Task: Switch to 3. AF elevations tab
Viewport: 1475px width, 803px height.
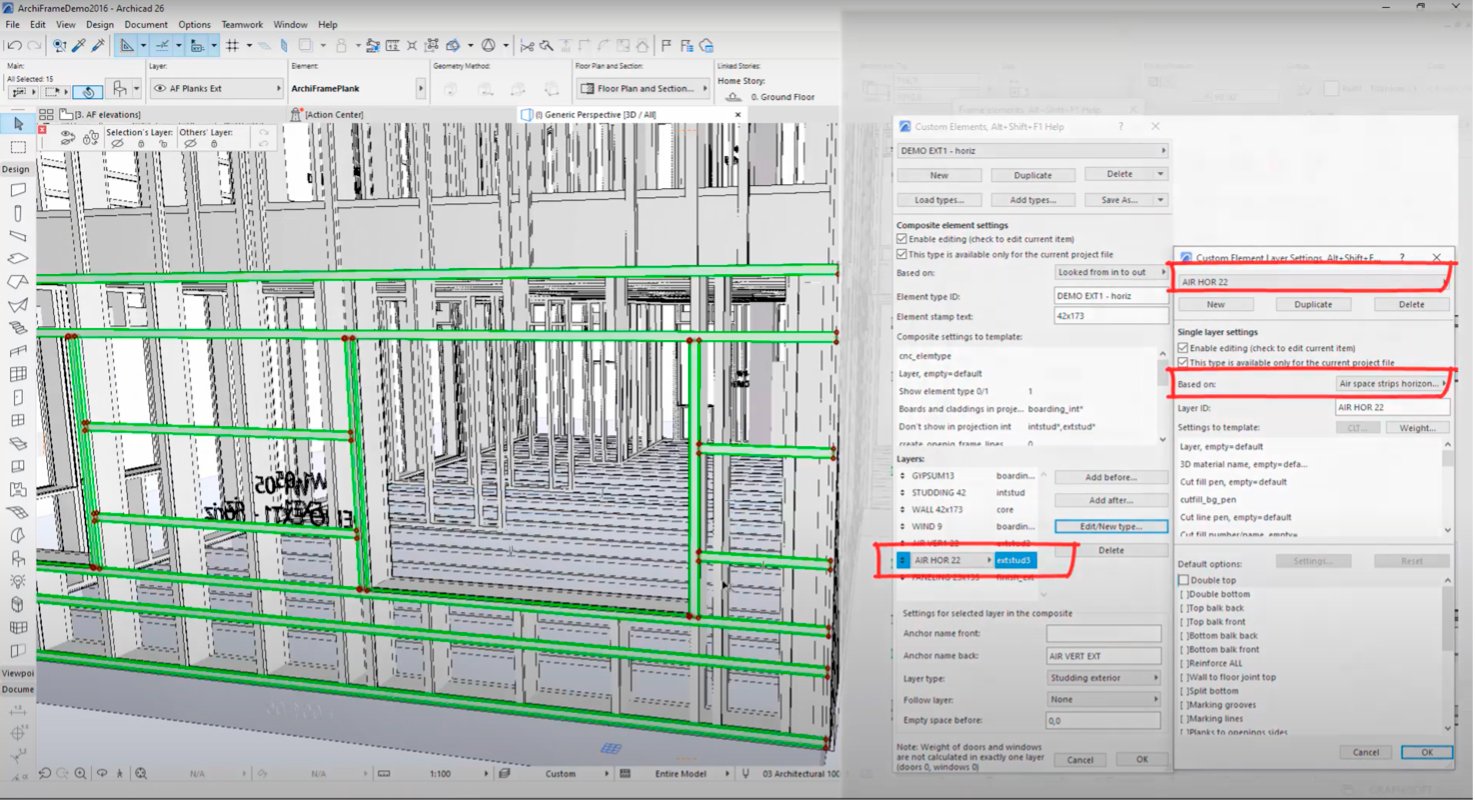Action: [x=98, y=115]
